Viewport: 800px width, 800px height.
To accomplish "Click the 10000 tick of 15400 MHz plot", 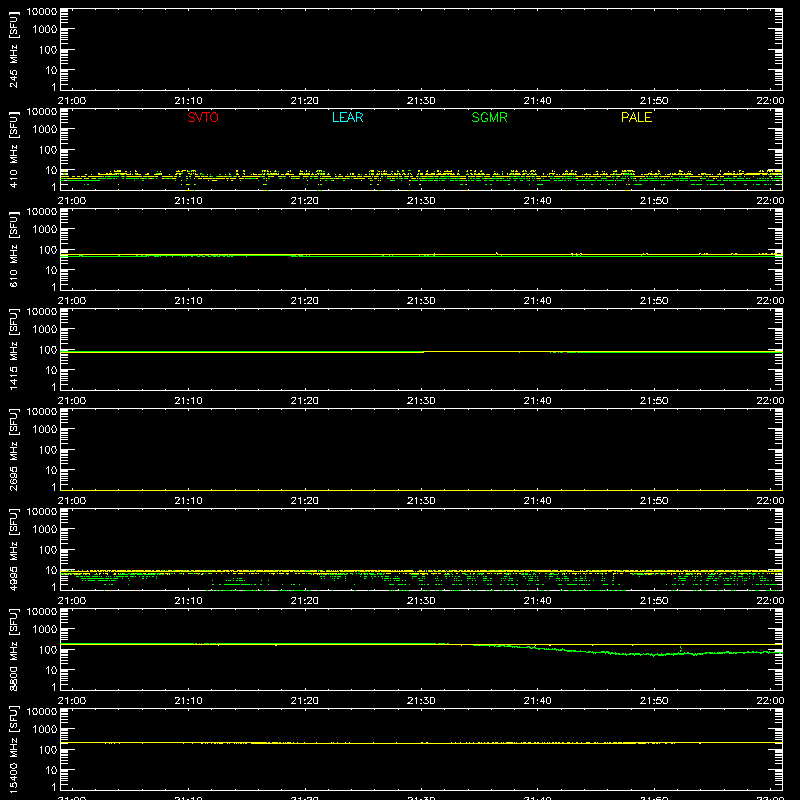I will coord(42,712).
